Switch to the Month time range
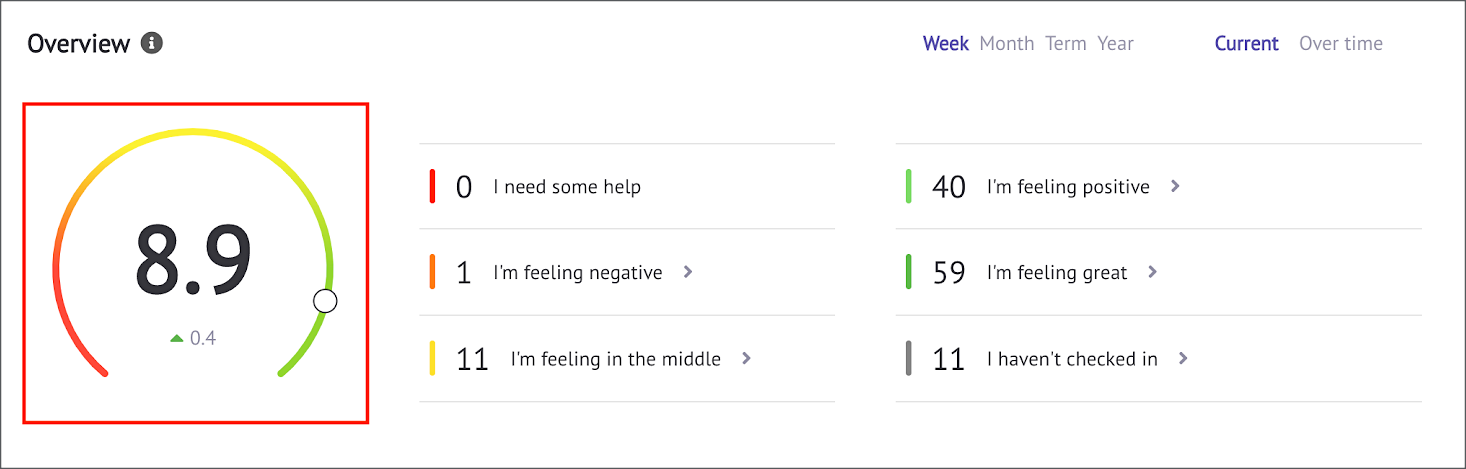The height and width of the screenshot is (469, 1466). click(1007, 44)
